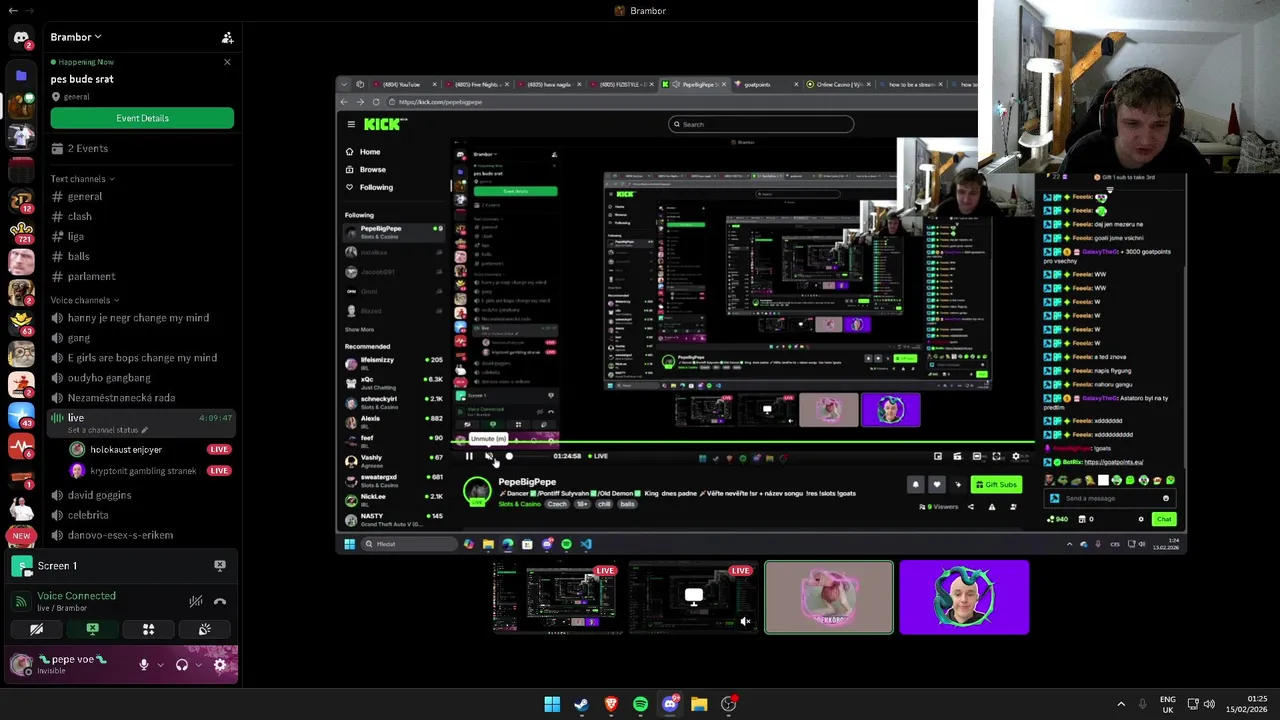Toggle the camera in the voice panel
This screenshot has height=720, width=1280.
(36, 629)
